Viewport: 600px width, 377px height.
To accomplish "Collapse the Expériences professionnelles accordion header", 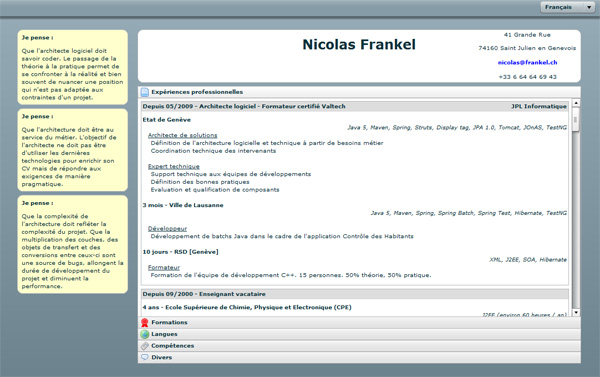I will coord(359,92).
